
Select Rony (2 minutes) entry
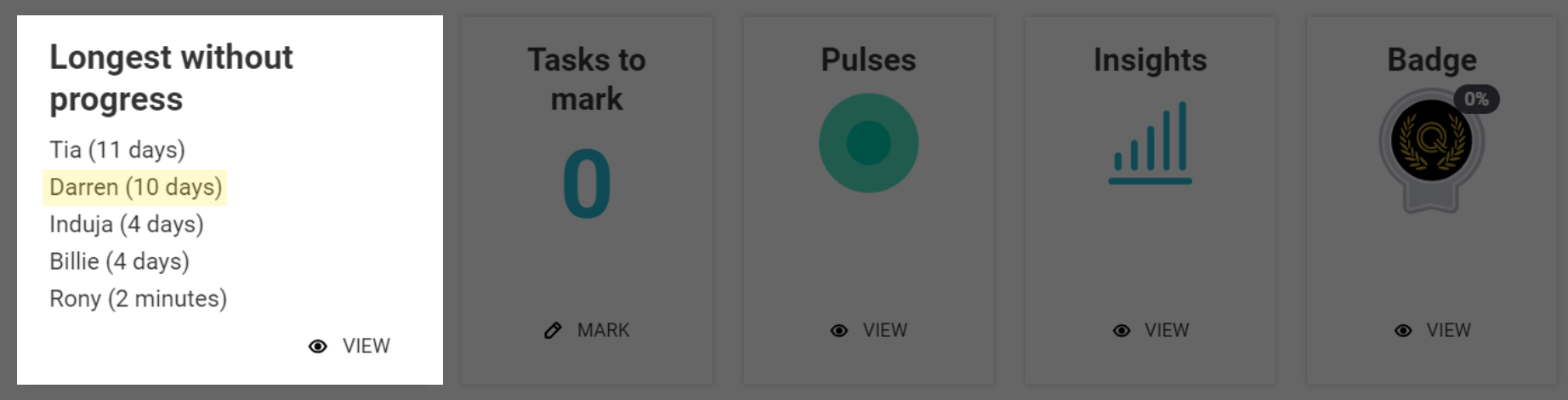pyautogui.click(x=139, y=299)
